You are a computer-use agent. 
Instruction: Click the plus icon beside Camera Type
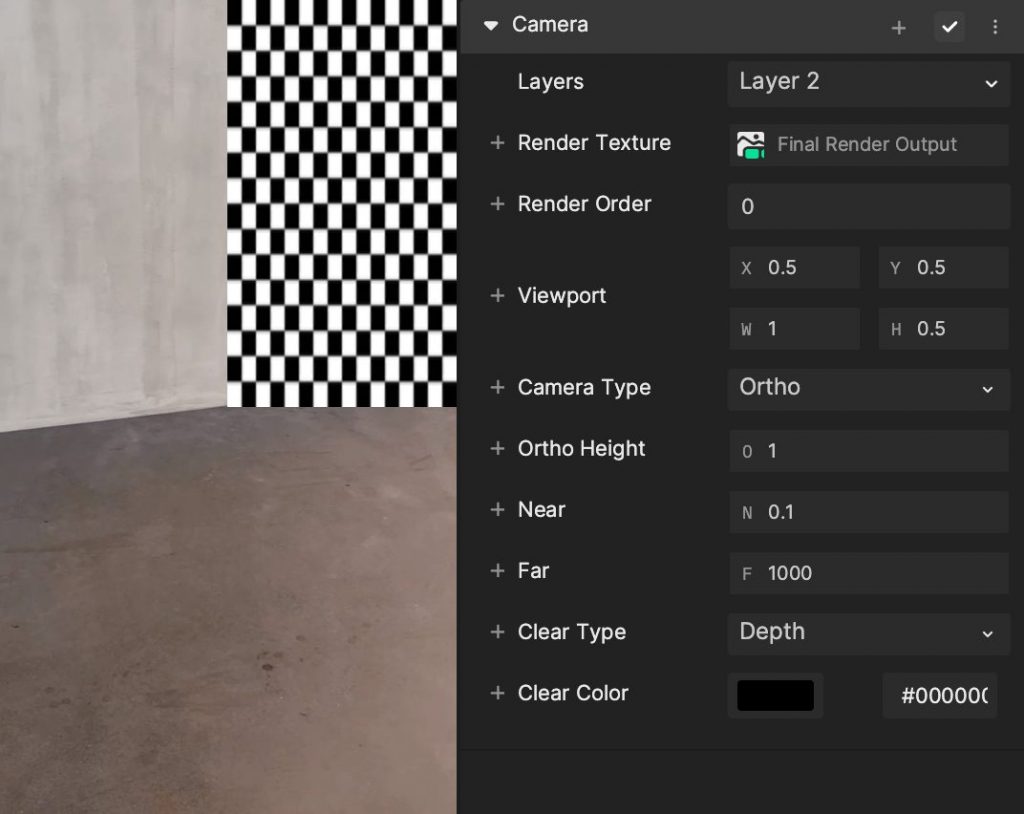click(x=498, y=387)
